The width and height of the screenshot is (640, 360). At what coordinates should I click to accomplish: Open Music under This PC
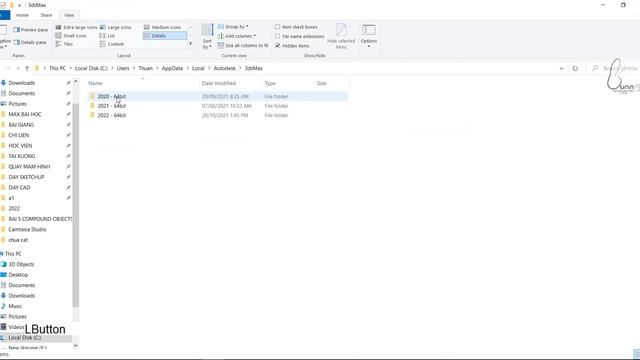(x=15, y=306)
